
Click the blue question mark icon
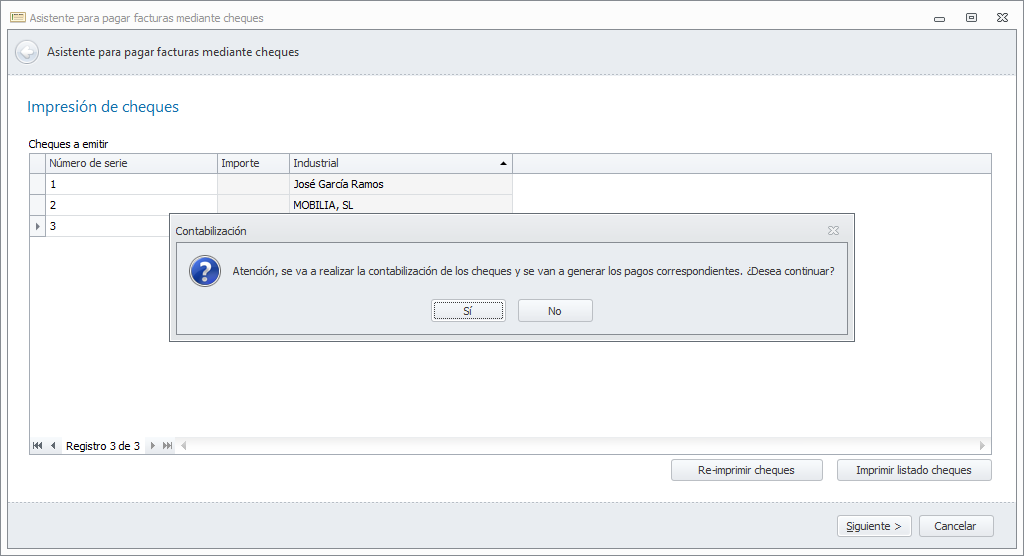(205, 271)
